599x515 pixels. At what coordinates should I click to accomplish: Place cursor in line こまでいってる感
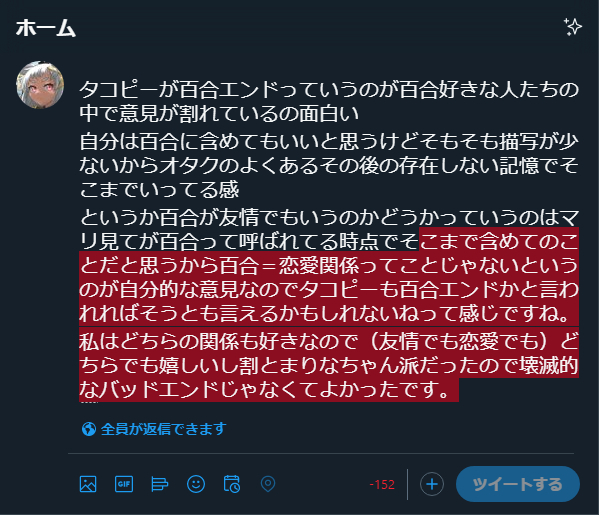point(159,189)
